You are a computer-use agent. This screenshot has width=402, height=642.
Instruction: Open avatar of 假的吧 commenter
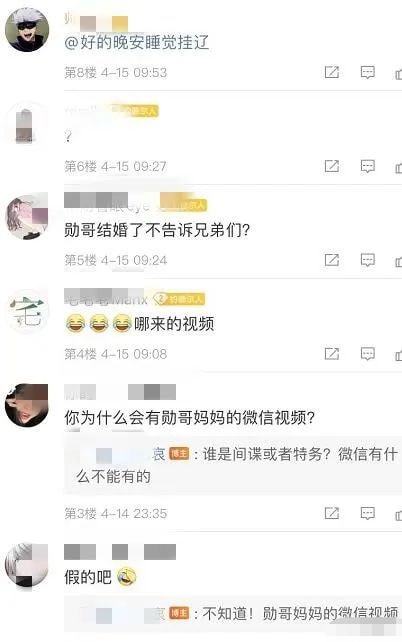(x=27, y=565)
